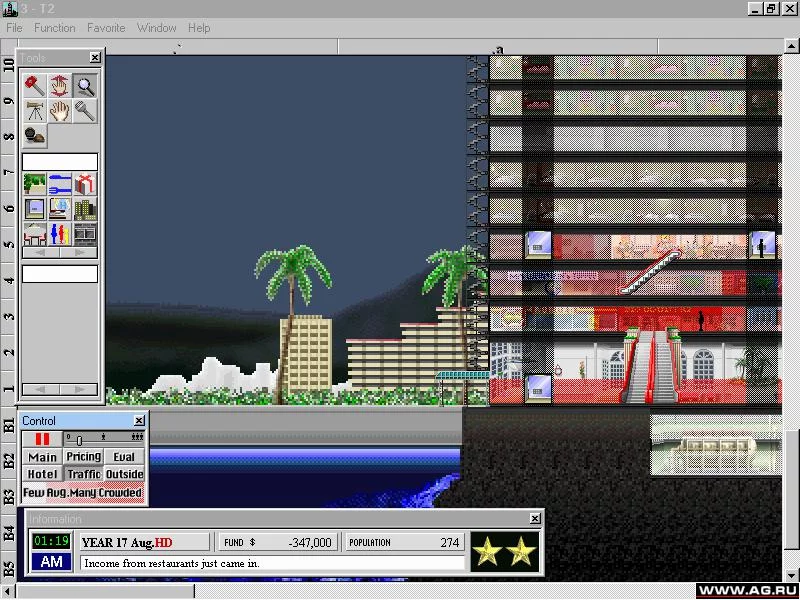Click the 'Income from restaurants just came in.' message
The width and height of the screenshot is (800, 600).
pos(172,563)
